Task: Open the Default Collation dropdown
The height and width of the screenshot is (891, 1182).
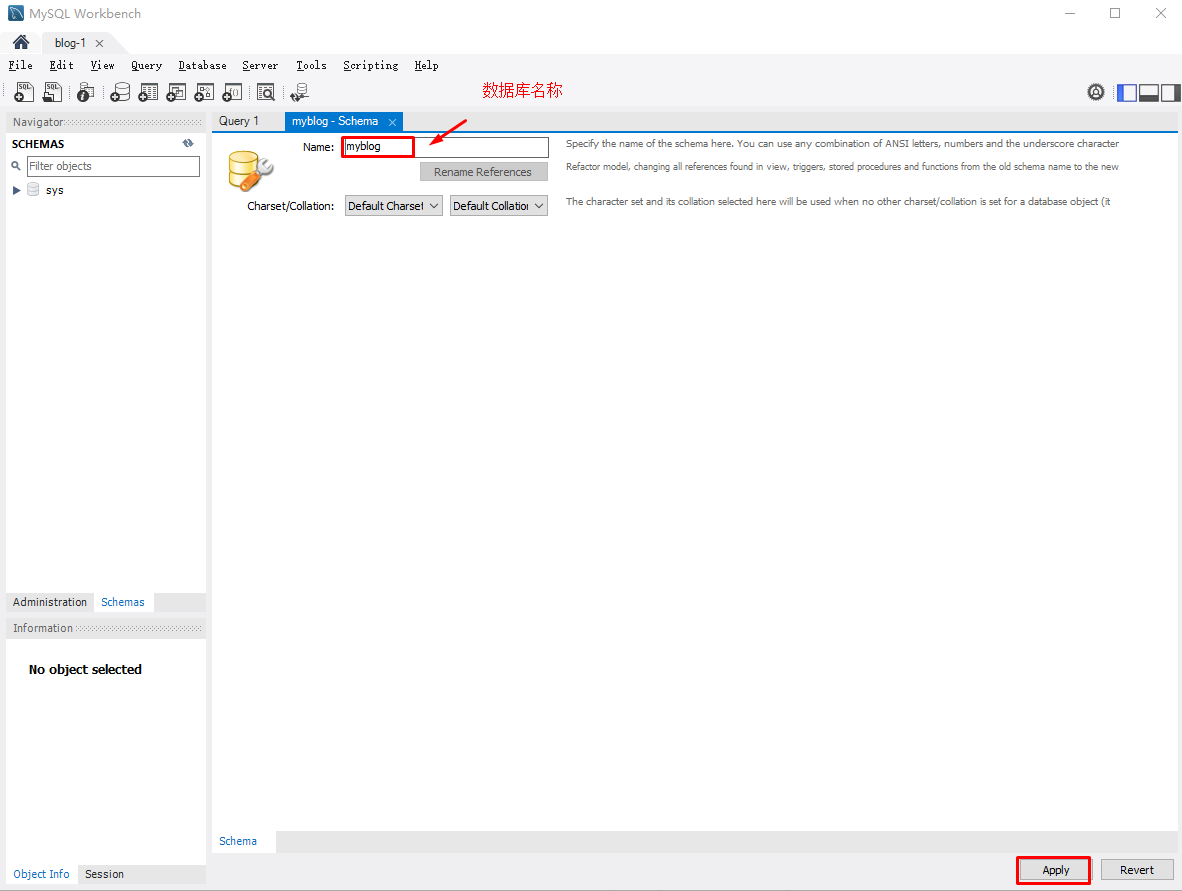Action: (498, 206)
